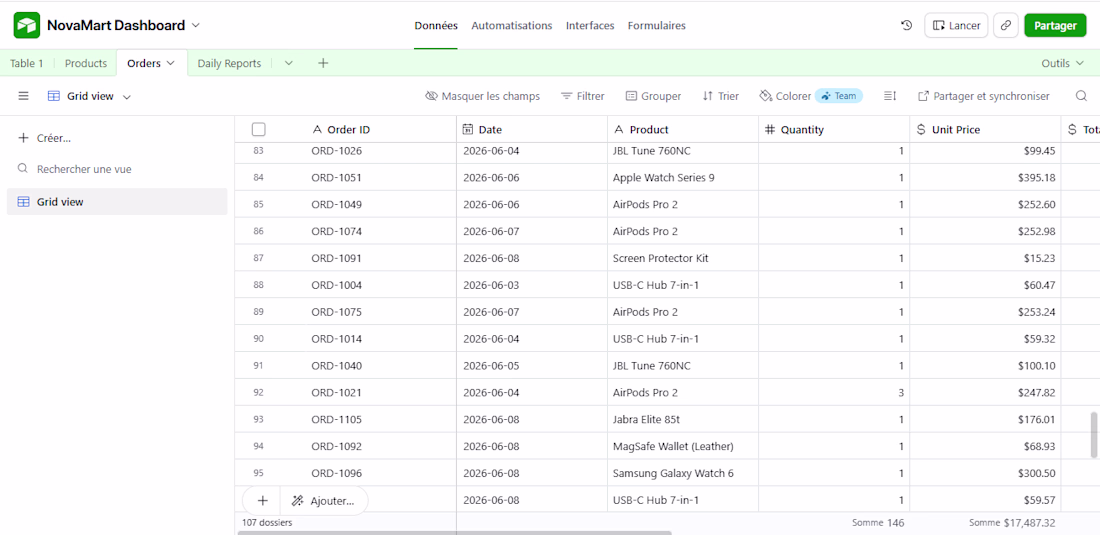Click the vertical scrollbar thumb
This screenshot has height=535, width=1100.
tap(1093, 435)
